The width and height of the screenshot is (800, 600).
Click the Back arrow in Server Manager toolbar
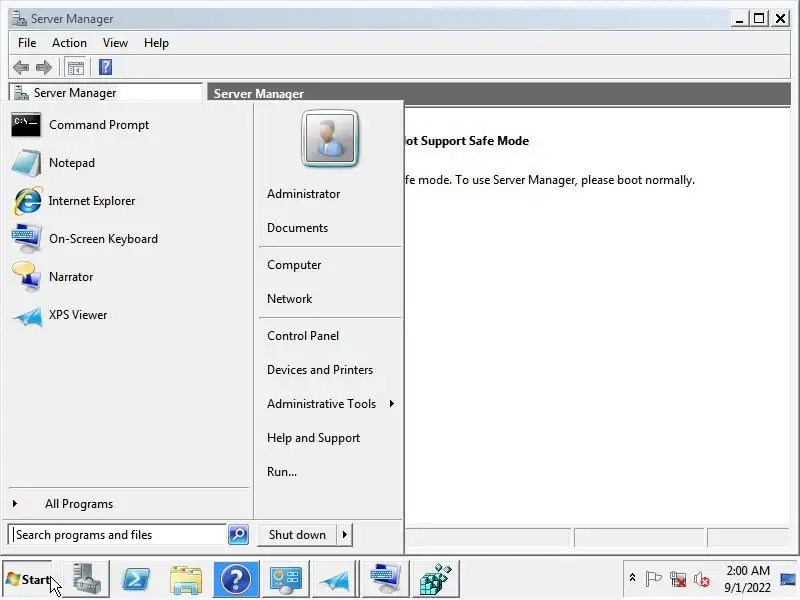(x=21, y=67)
